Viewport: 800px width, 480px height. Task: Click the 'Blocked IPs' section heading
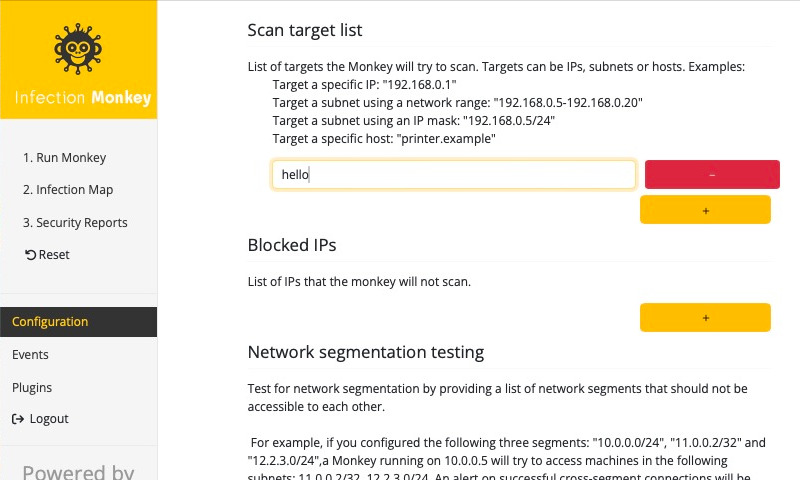(x=292, y=245)
